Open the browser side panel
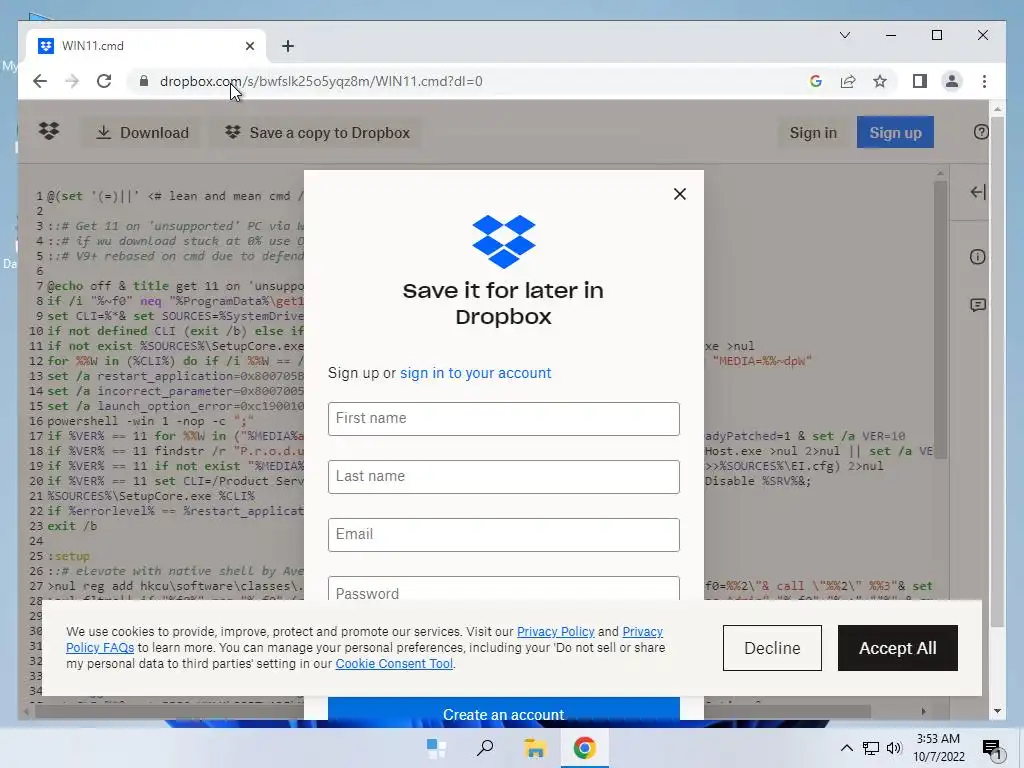This screenshot has height=768, width=1024. 920,81
